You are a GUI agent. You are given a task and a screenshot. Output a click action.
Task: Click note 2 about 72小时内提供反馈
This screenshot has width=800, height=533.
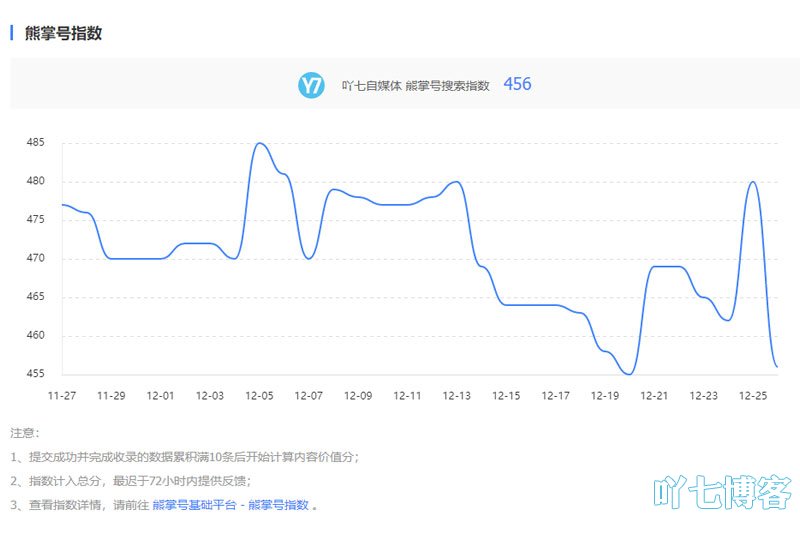[x=131, y=481]
